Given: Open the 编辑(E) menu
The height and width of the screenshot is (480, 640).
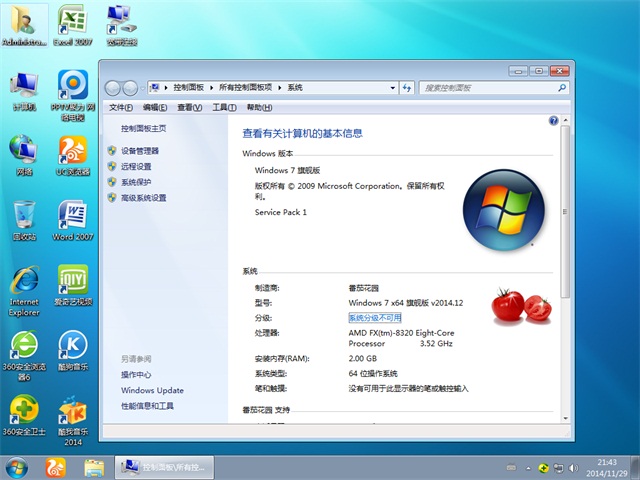Looking at the screenshot, I should pyautogui.click(x=155, y=107).
